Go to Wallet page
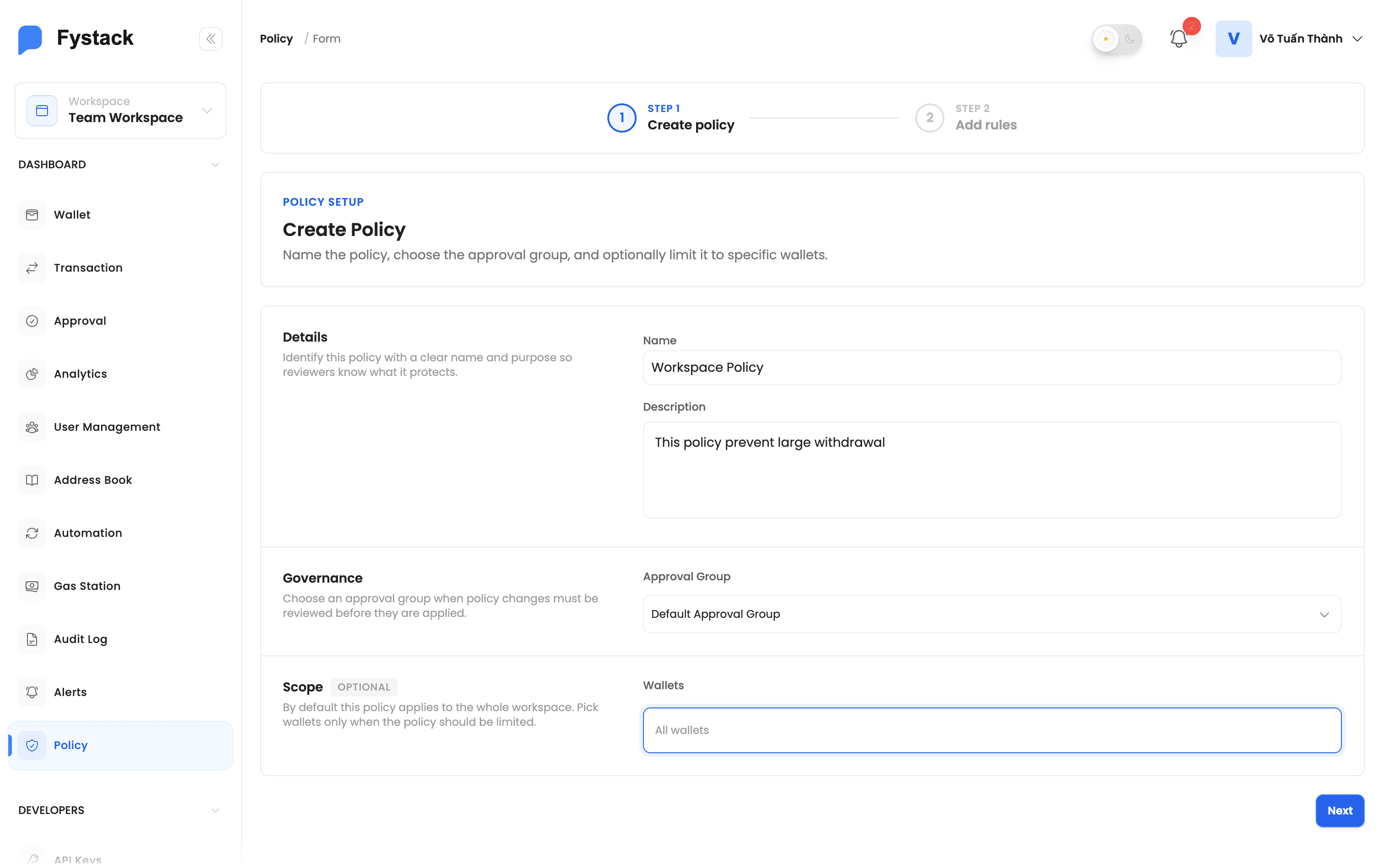Screen dimensions: 1383x868 pyautogui.click(x=121, y=214)
